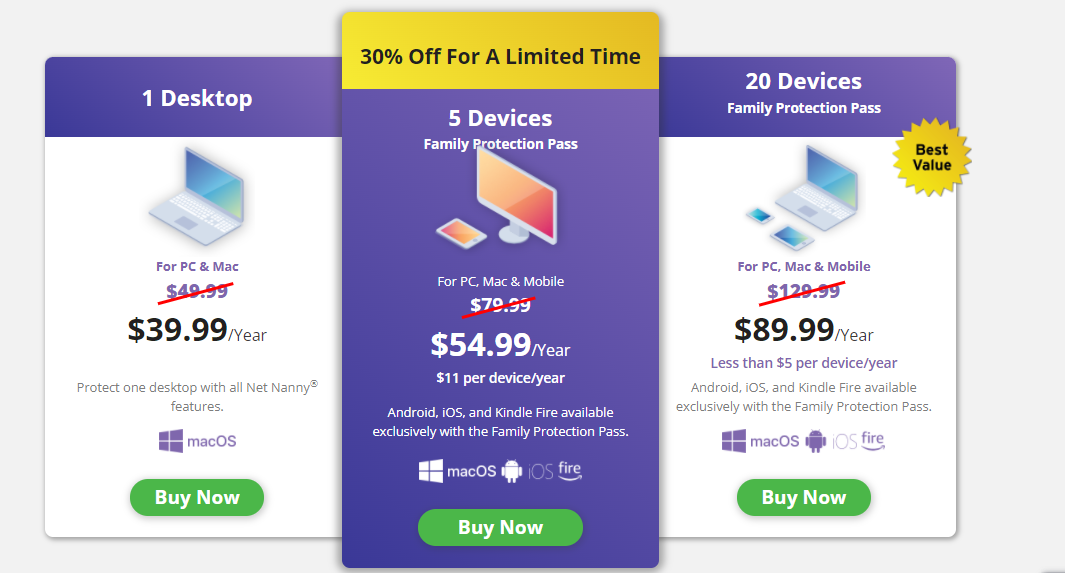Click the macOS label in the 1 Desktop card
1065x573 pixels.
tap(212, 441)
